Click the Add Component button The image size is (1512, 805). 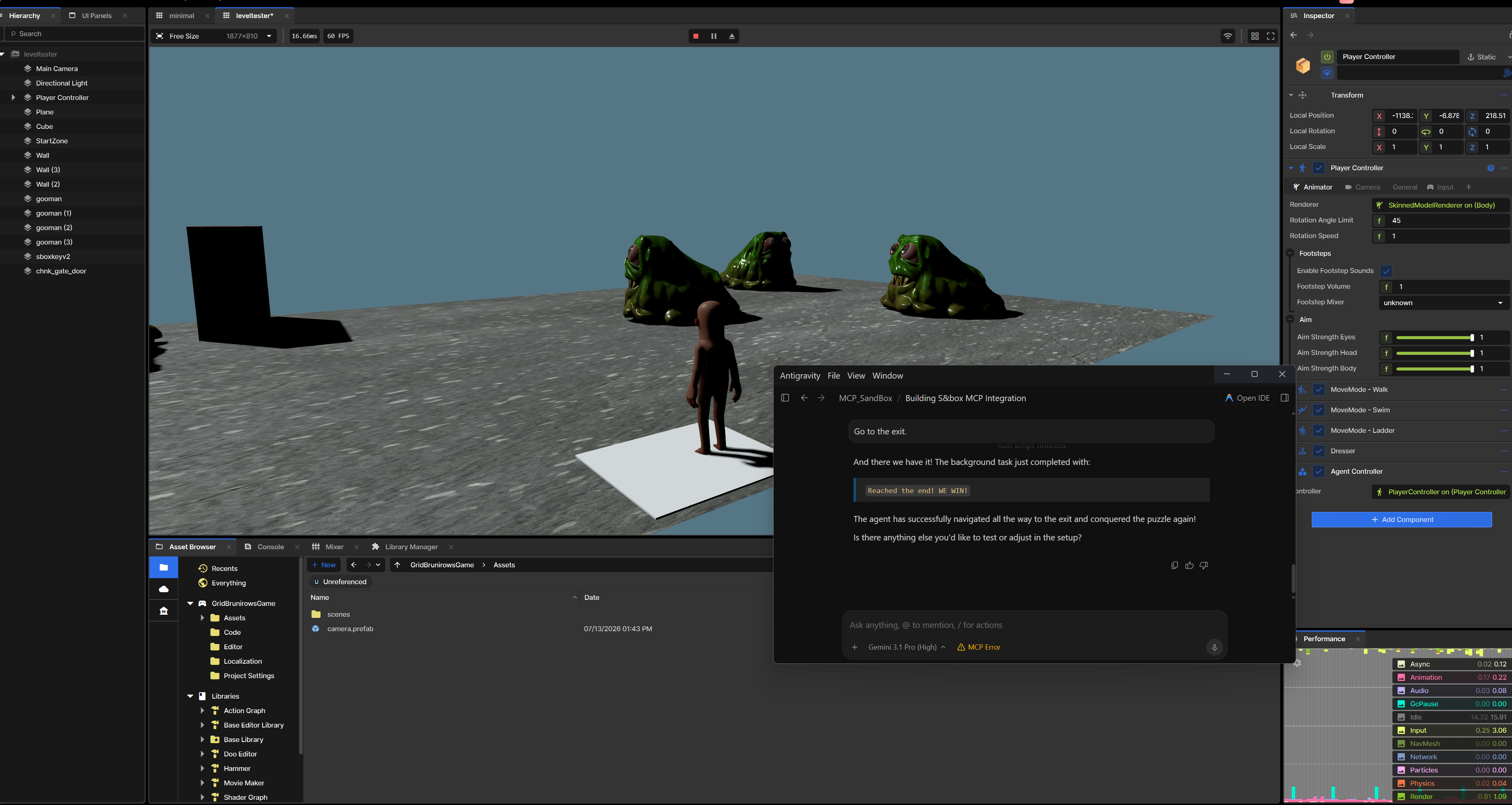[x=1402, y=520]
